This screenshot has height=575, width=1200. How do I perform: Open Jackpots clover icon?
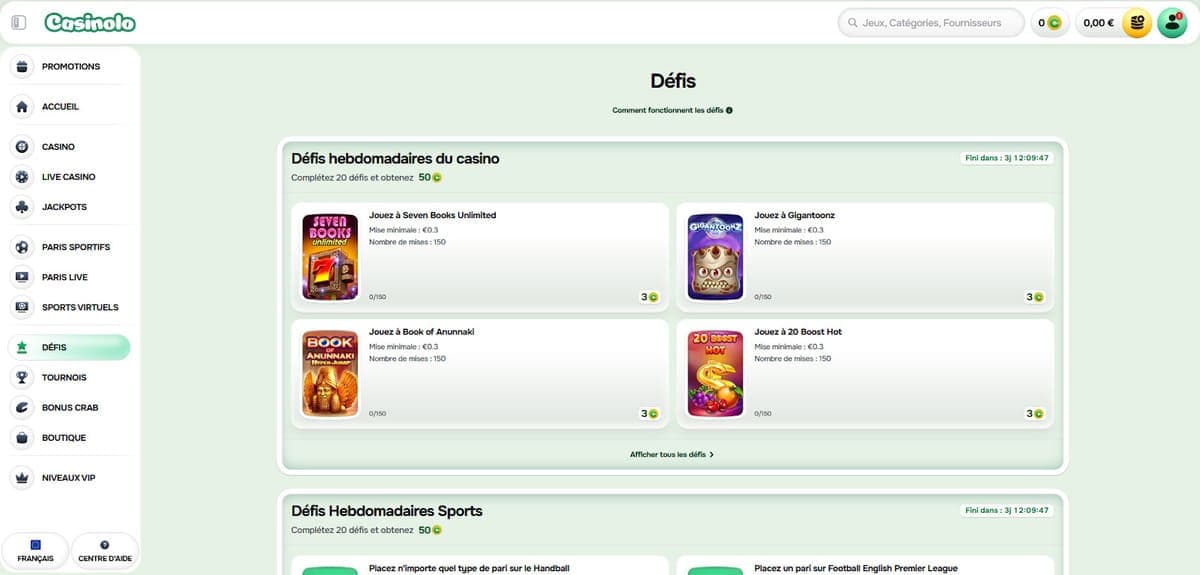[x=22, y=207]
